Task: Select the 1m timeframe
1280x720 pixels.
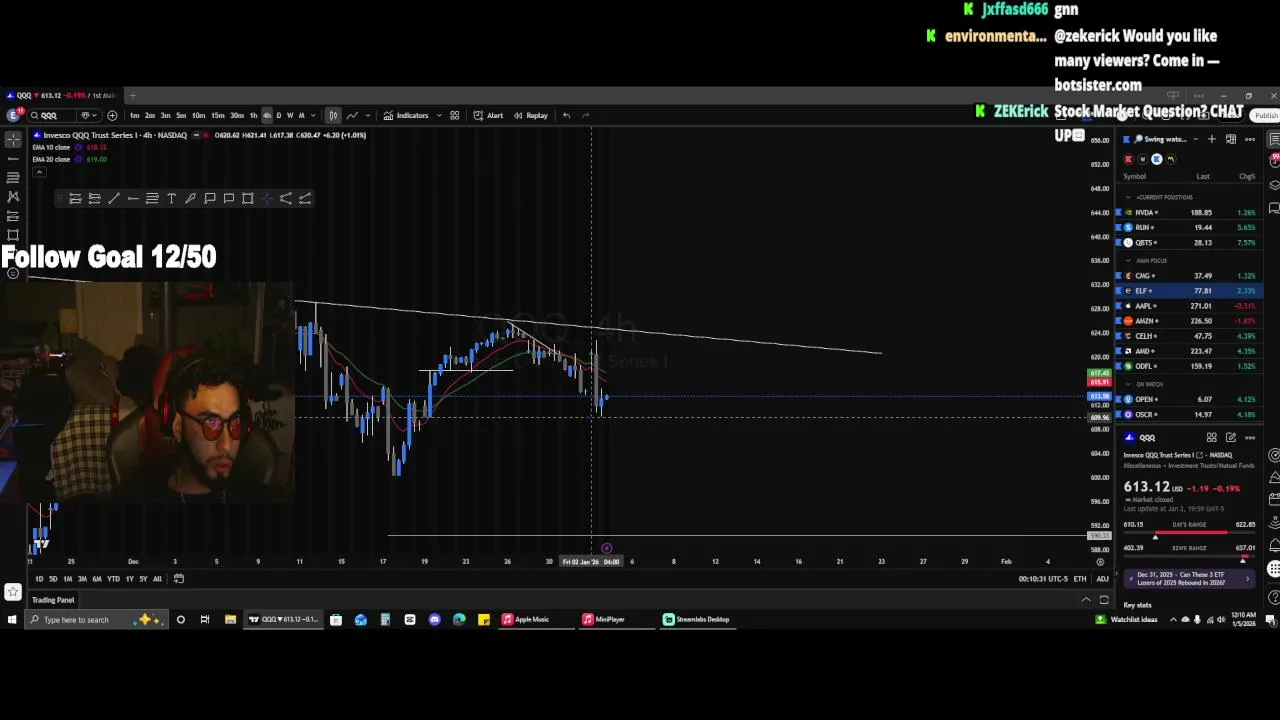Action: (x=134, y=115)
